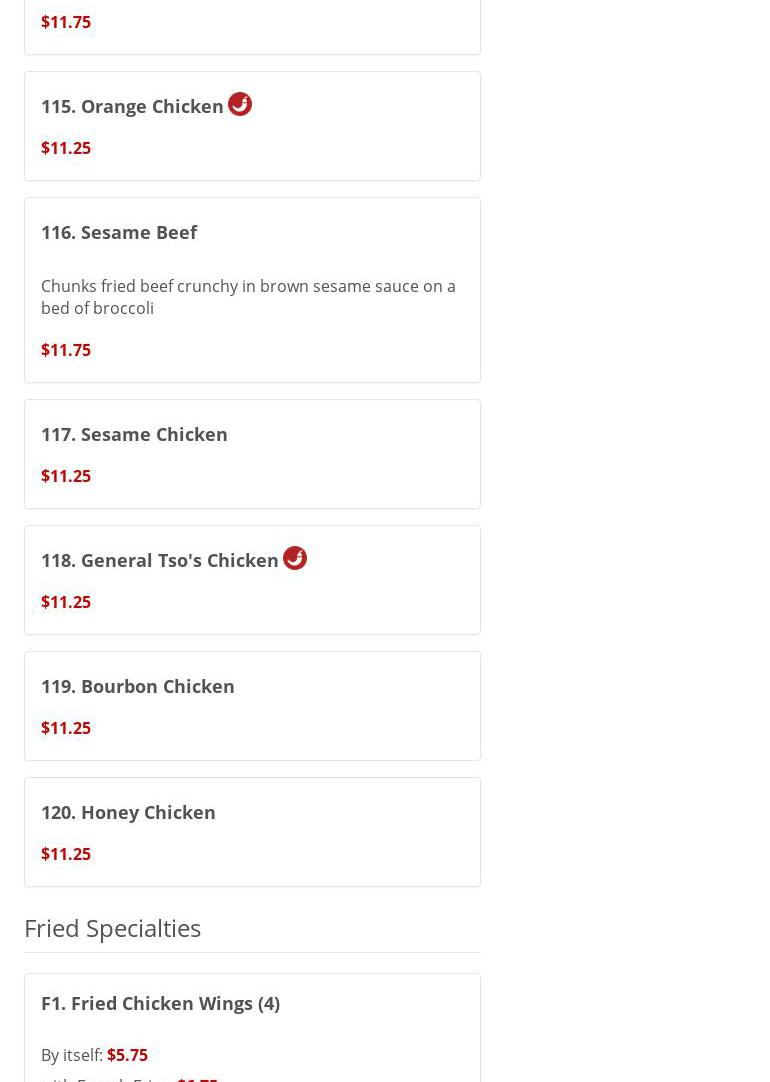The height and width of the screenshot is (1082, 770).
Task: Click the $11.75 price under Sesame Beef
Action: tap(66, 350)
